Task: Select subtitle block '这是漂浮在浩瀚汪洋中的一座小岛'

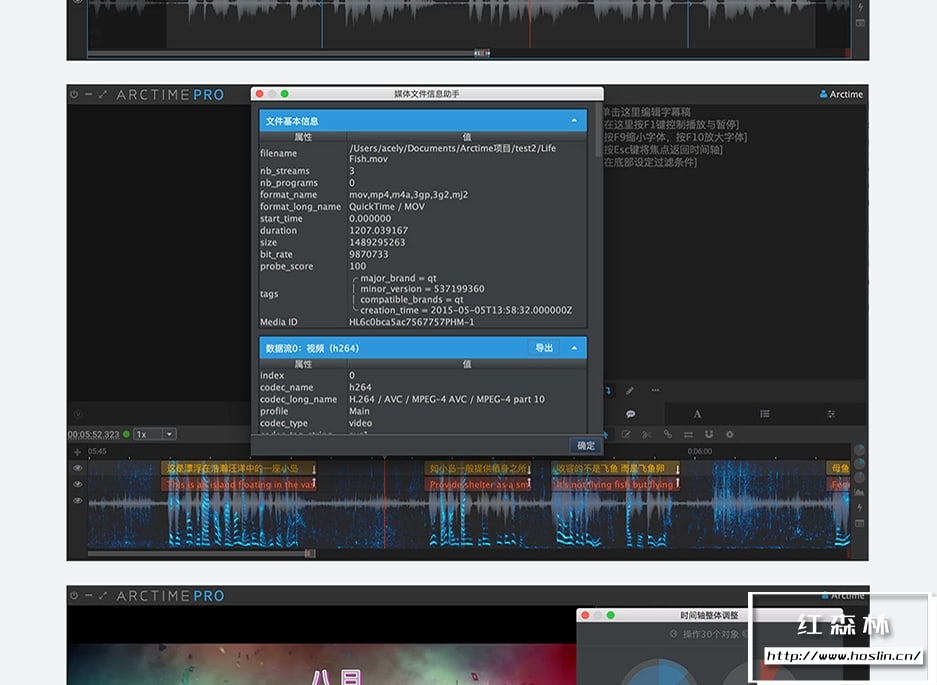Action: 238,468
